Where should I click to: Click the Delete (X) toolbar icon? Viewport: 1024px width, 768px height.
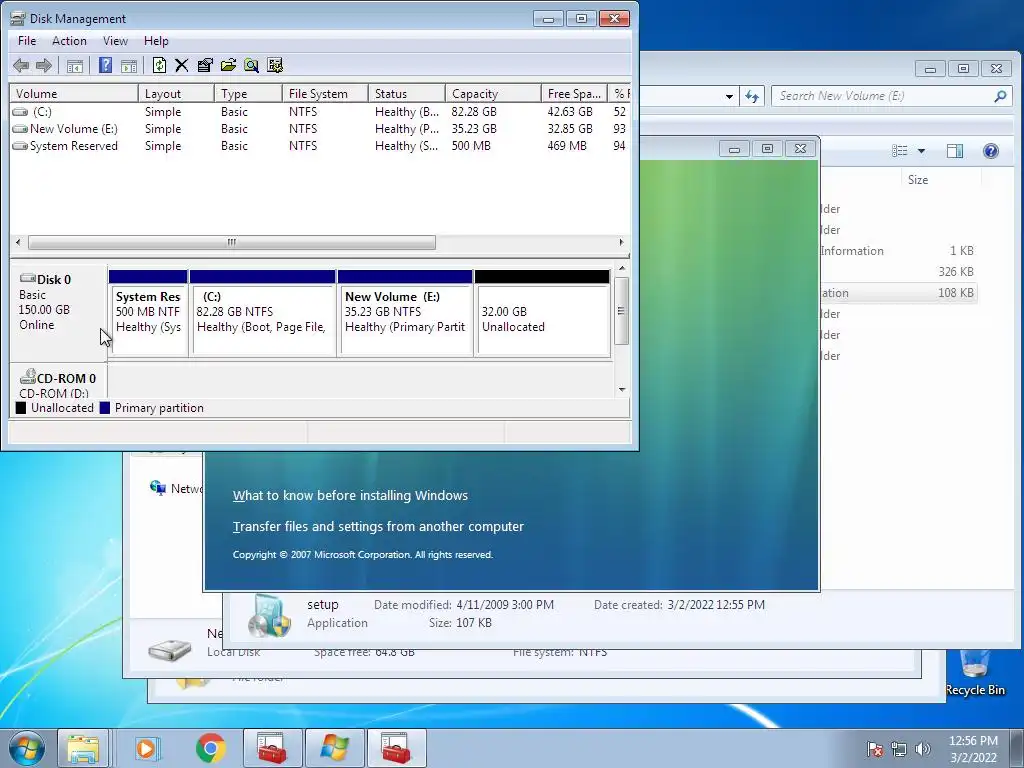pos(182,65)
